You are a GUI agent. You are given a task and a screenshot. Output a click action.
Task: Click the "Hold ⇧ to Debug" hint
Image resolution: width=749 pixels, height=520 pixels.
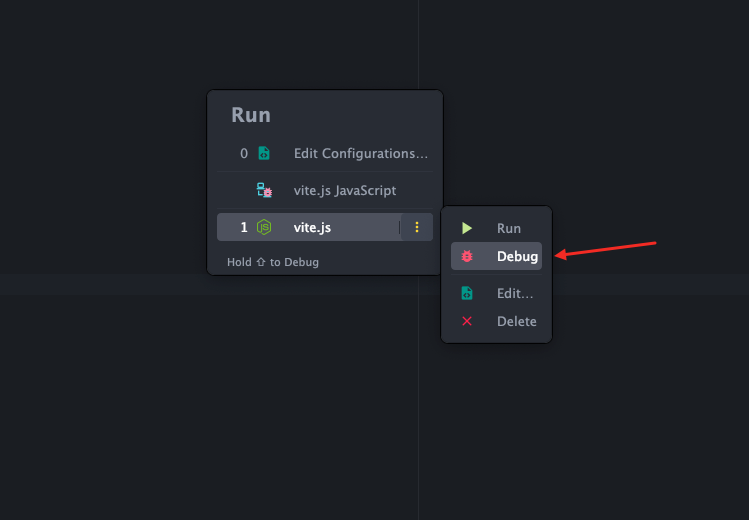click(x=273, y=262)
